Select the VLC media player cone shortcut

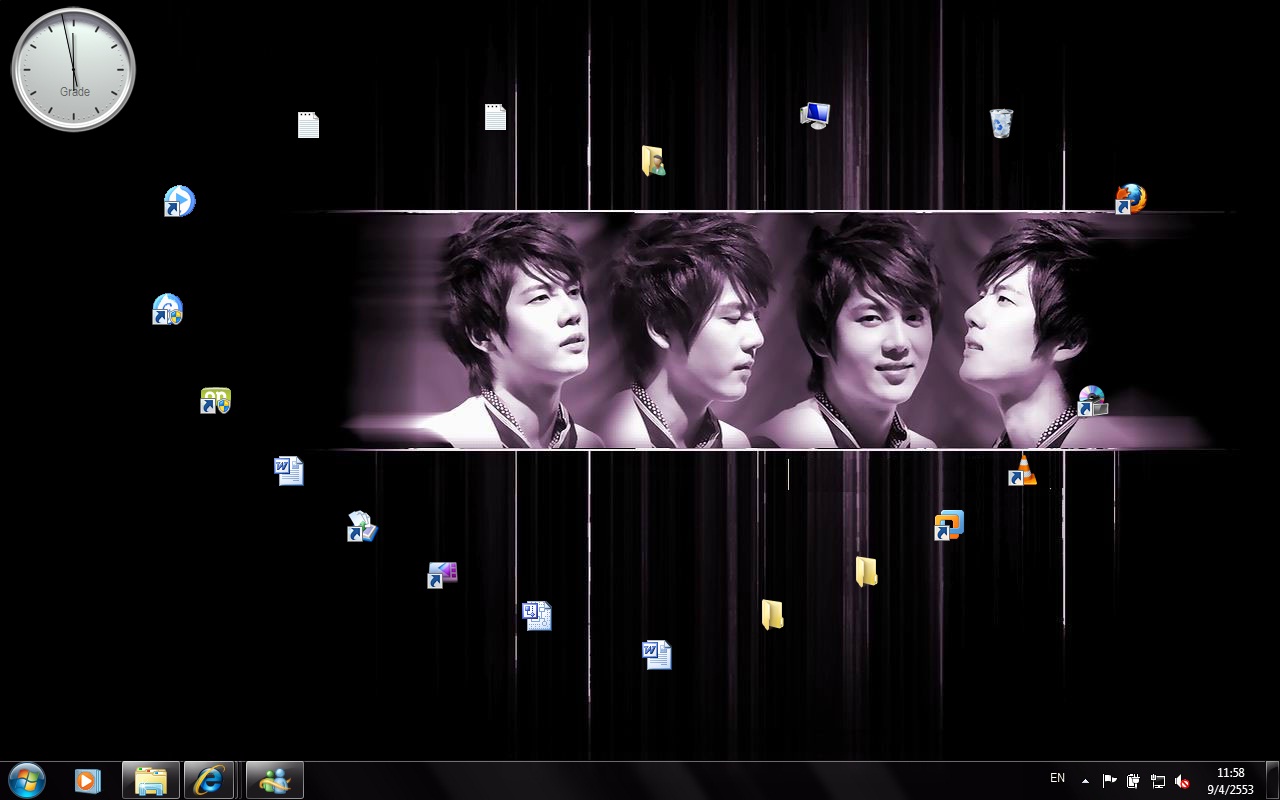click(x=1022, y=470)
